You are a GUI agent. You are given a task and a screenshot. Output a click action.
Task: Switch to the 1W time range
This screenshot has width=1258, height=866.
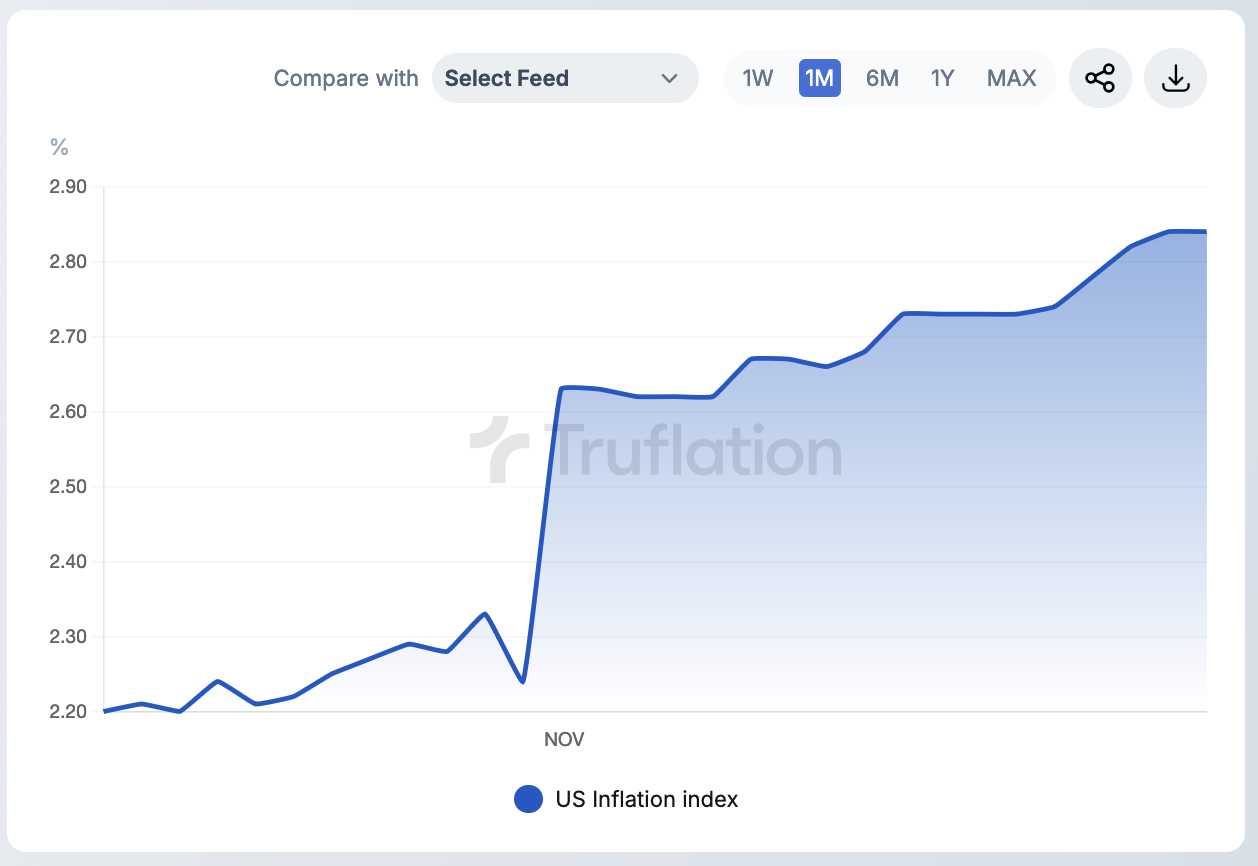click(x=757, y=78)
